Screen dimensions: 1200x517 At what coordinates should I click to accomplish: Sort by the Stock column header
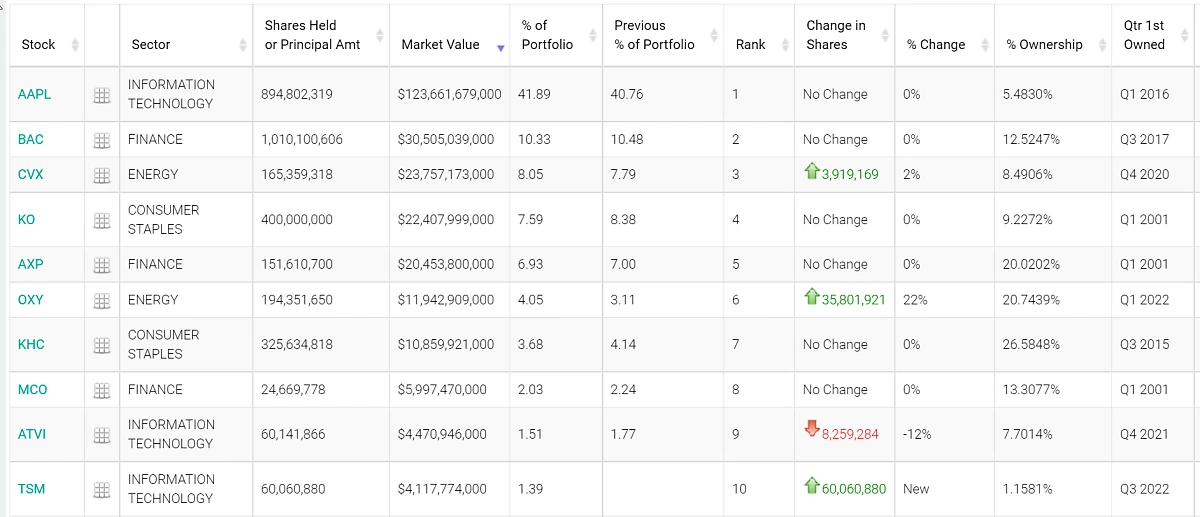[38, 45]
